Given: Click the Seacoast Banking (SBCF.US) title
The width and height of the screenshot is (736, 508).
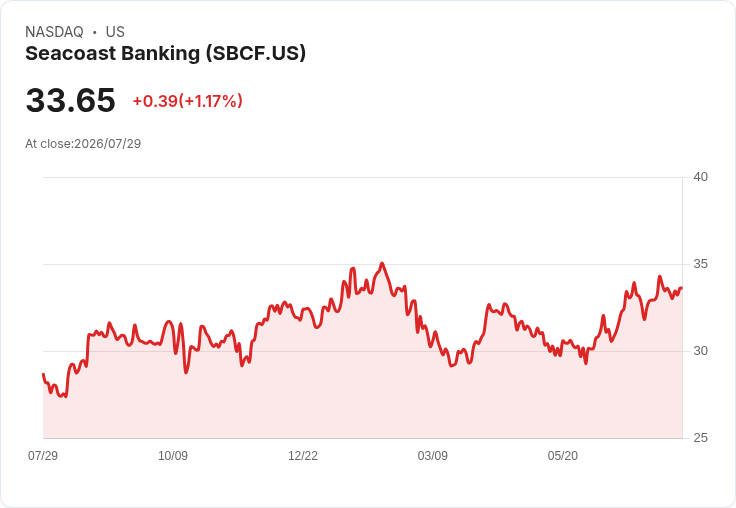Looking at the screenshot, I should pyautogui.click(x=165, y=54).
